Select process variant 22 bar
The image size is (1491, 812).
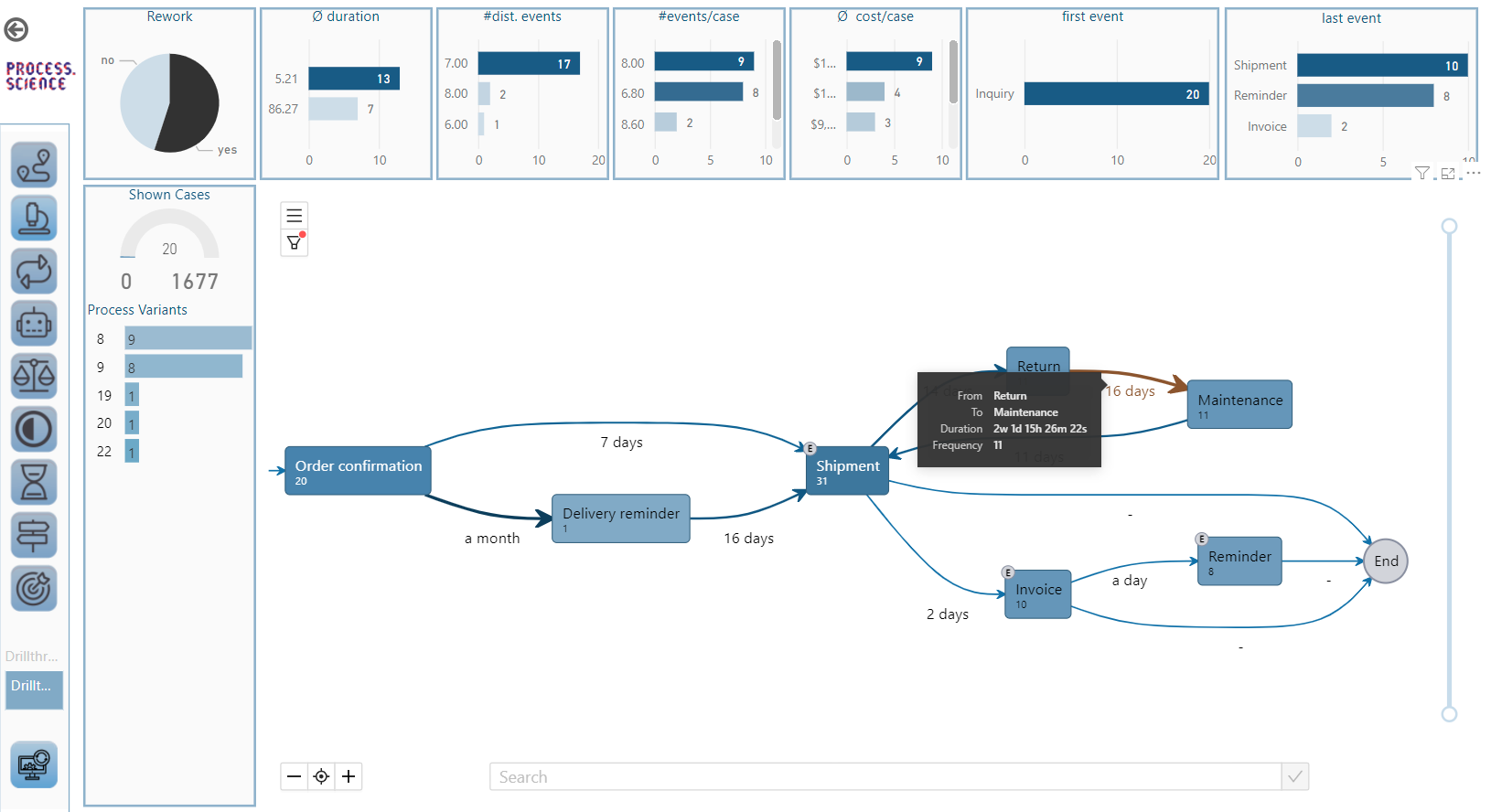click(132, 452)
